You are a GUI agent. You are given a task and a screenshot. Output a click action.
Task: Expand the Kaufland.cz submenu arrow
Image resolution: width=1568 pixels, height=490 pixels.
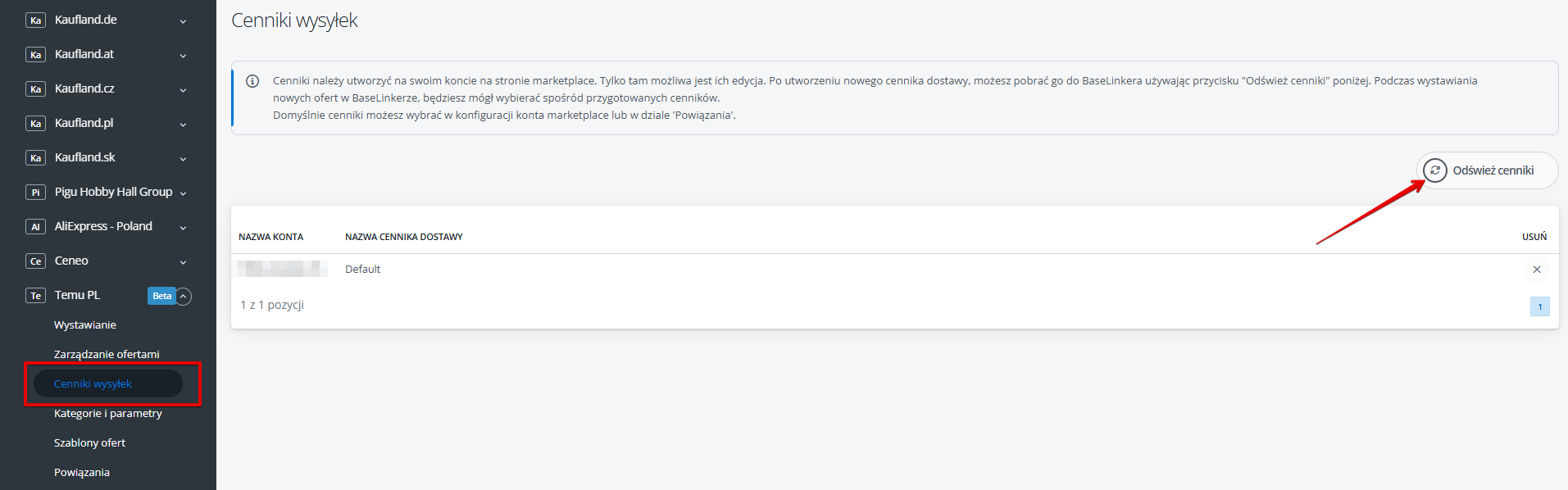(x=183, y=90)
